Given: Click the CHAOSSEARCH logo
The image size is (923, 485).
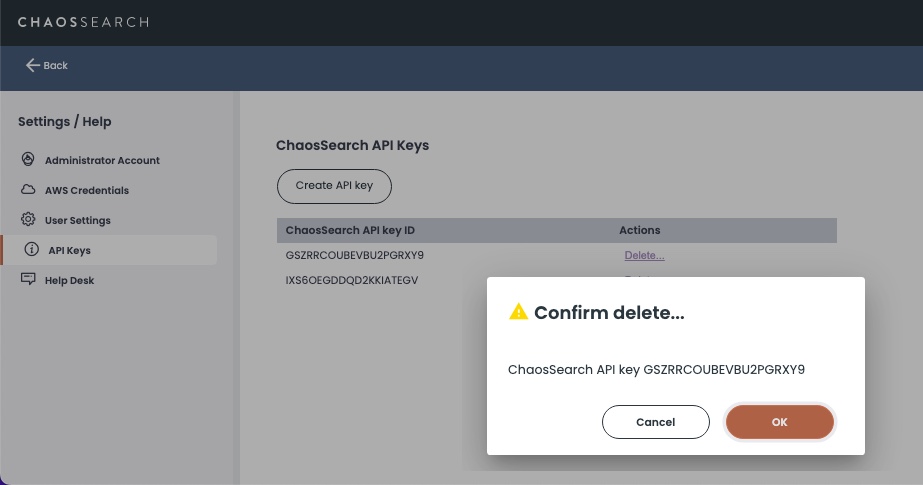Looking at the screenshot, I should pos(83,22).
